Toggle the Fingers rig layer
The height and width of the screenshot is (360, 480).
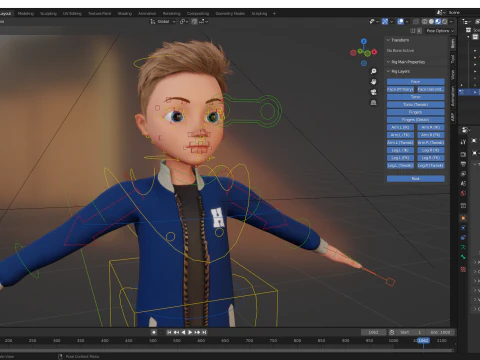coord(415,112)
